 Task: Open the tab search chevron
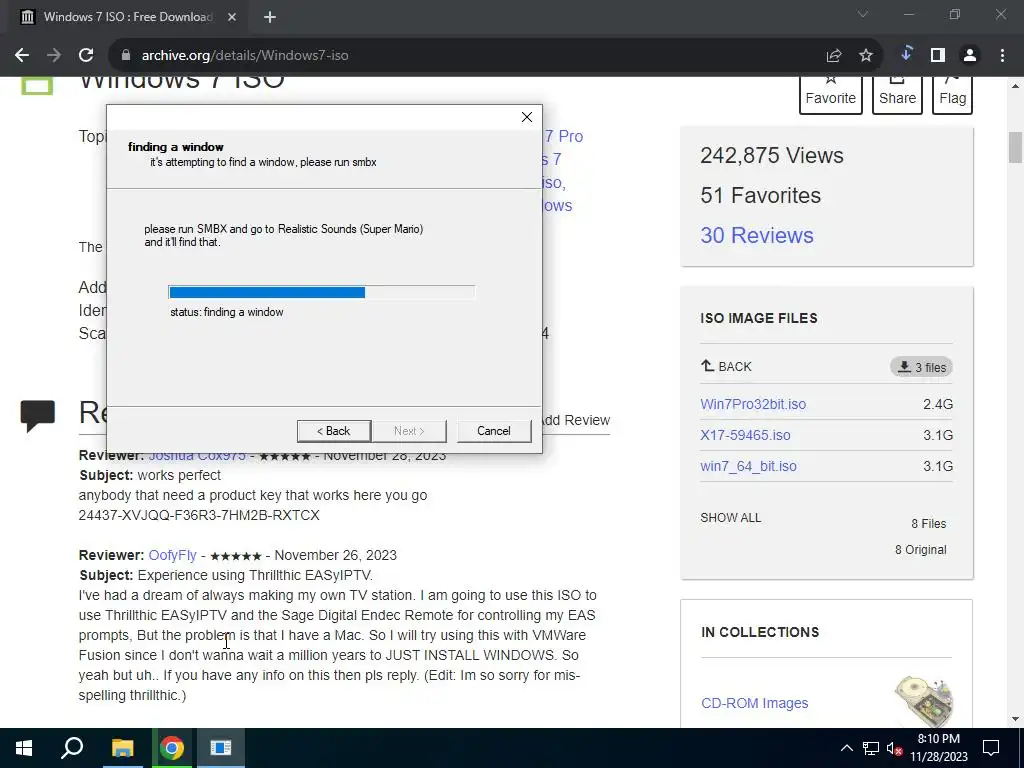(x=863, y=14)
